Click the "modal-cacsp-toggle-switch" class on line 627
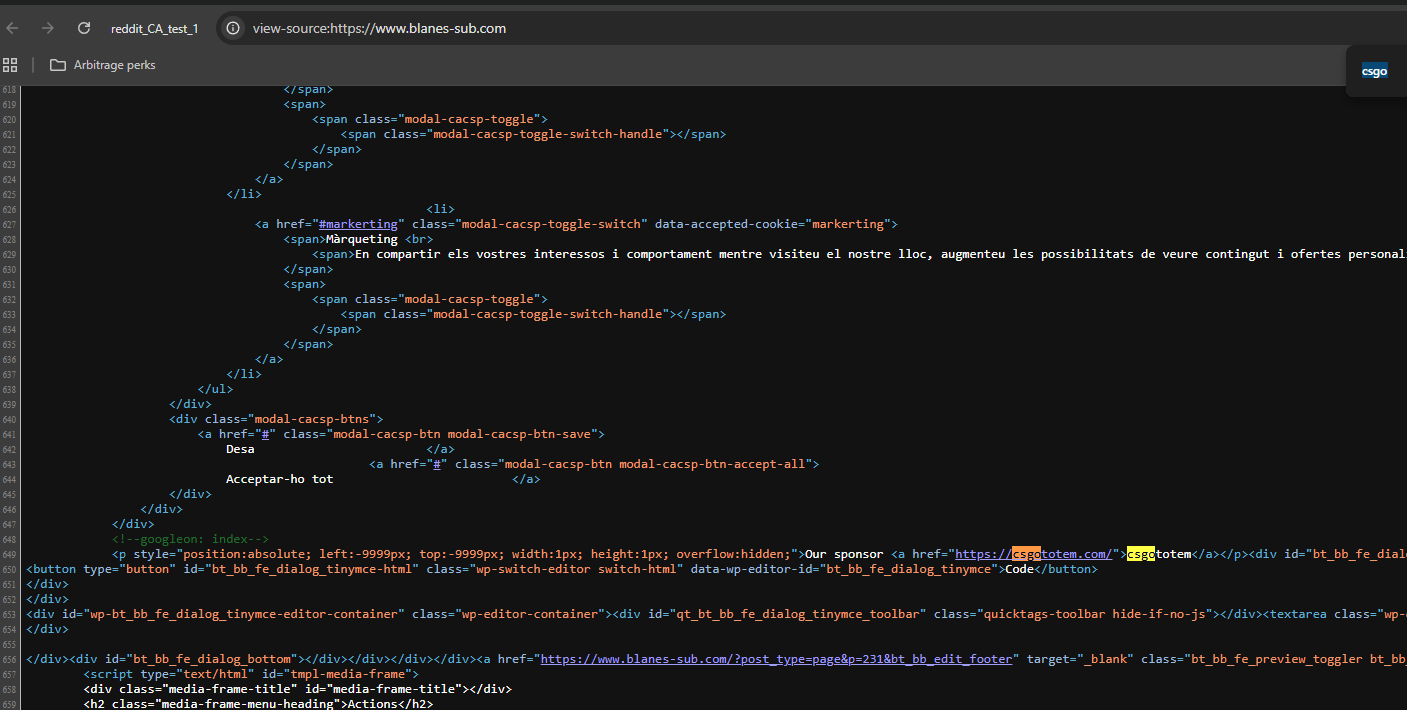The height and width of the screenshot is (710, 1407). [x=551, y=224]
